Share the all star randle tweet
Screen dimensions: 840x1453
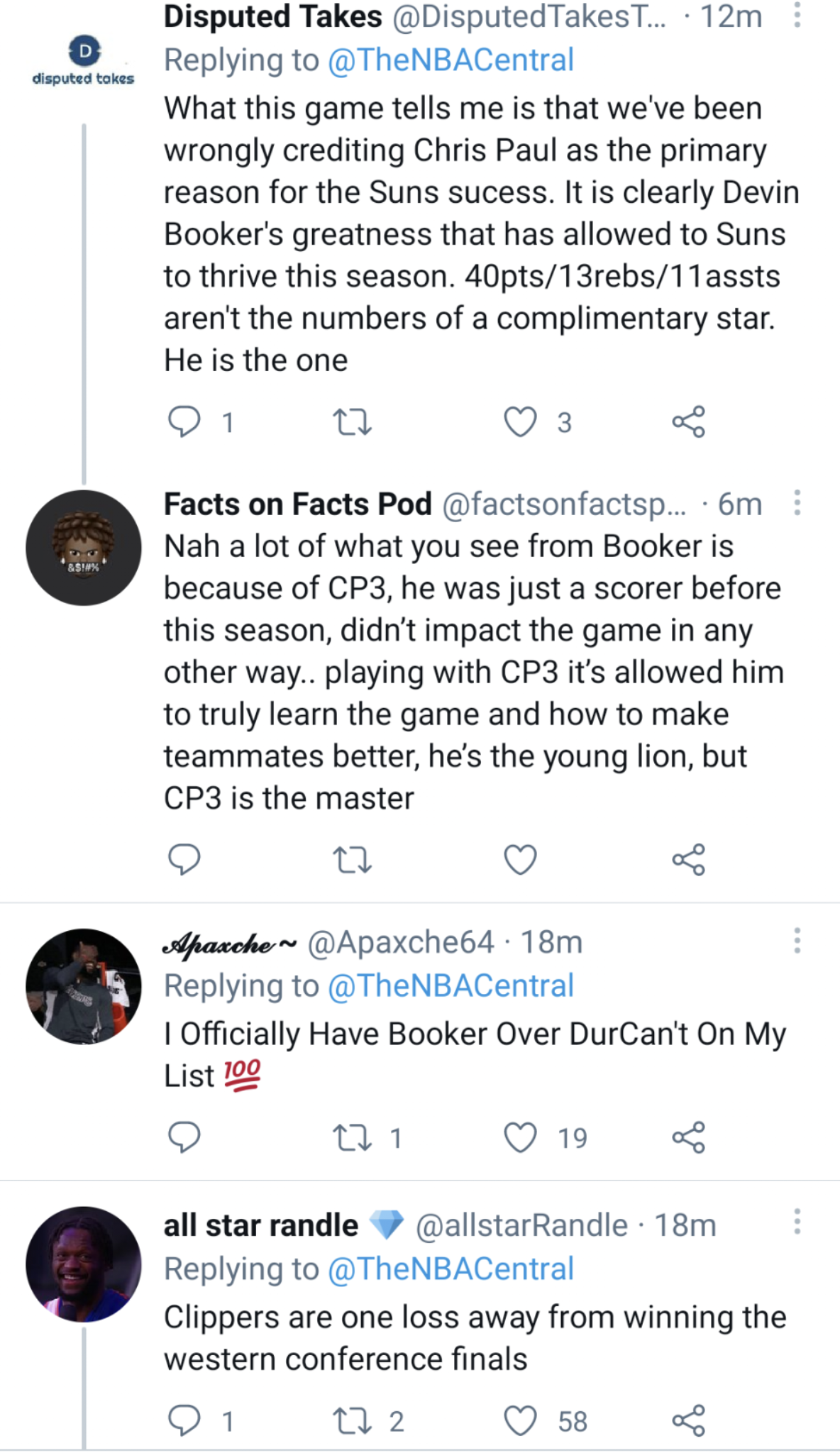coord(688,1420)
